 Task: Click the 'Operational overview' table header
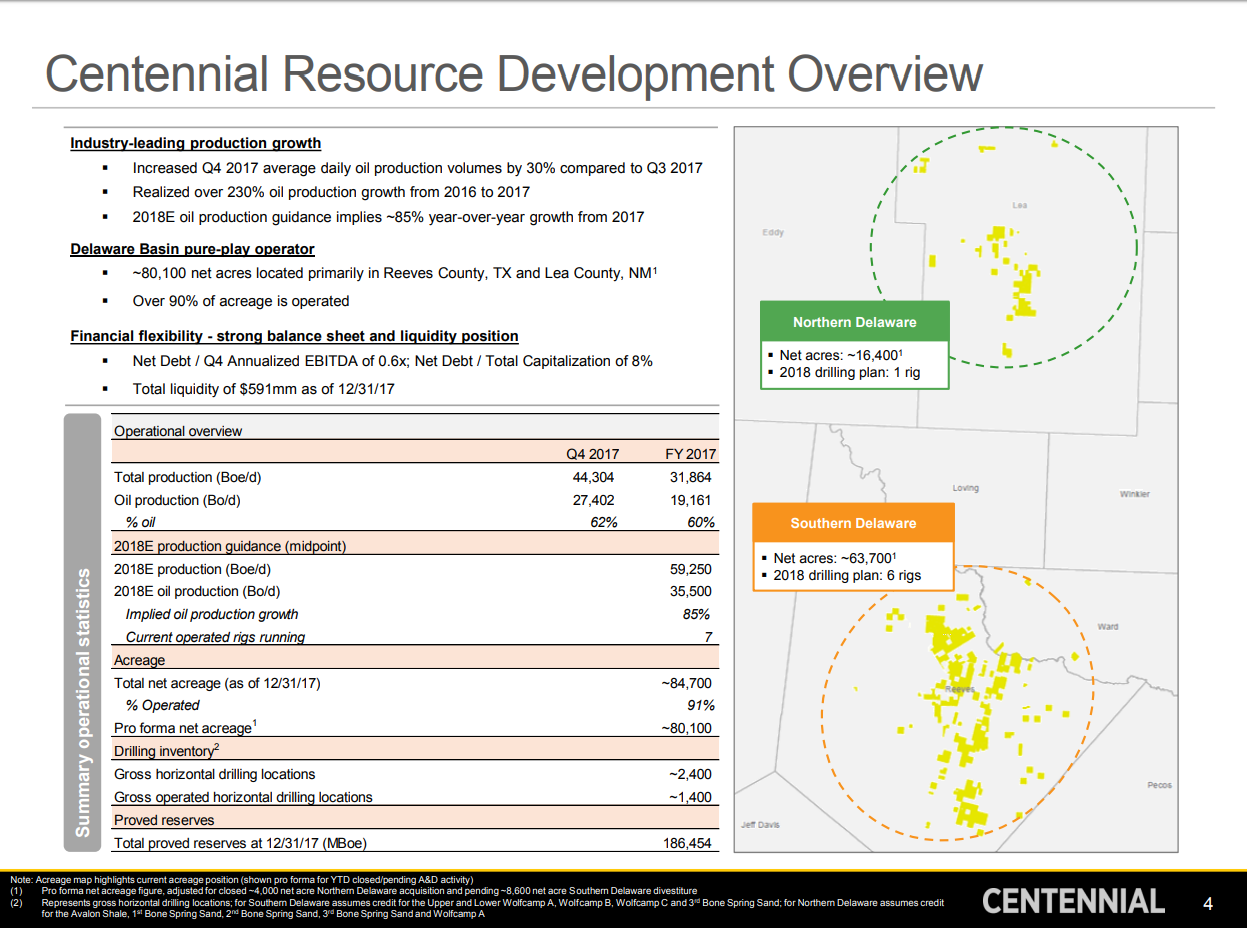coord(178,431)
